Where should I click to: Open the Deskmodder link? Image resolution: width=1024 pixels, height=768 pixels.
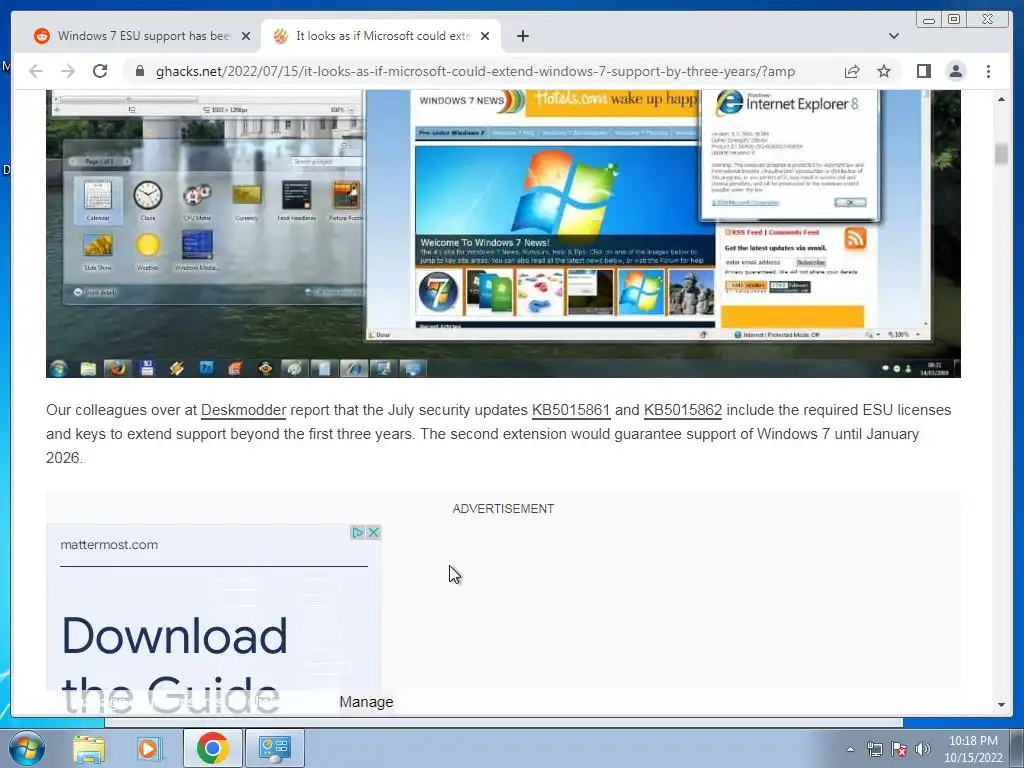[x=244, y=410]
